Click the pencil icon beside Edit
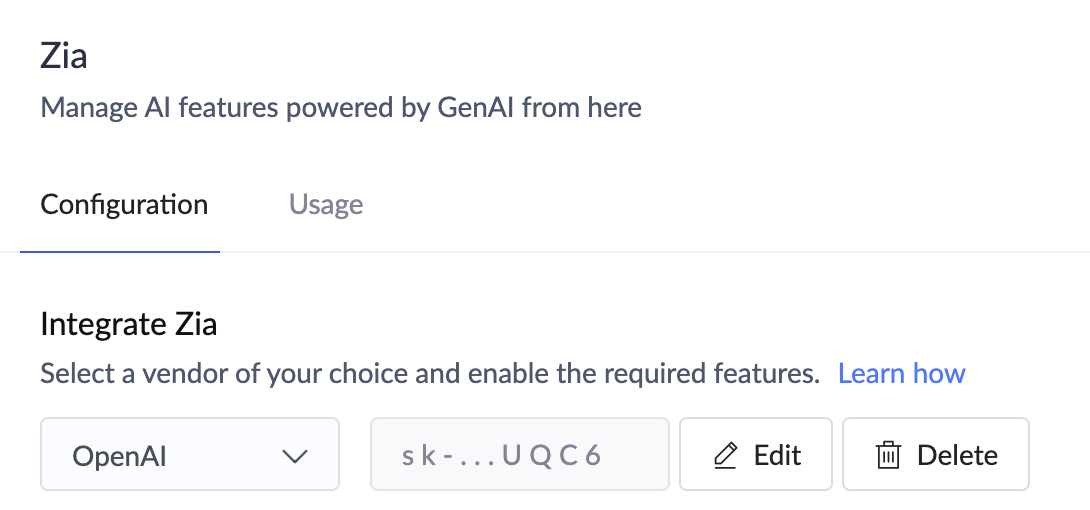 tap(725, 456)
